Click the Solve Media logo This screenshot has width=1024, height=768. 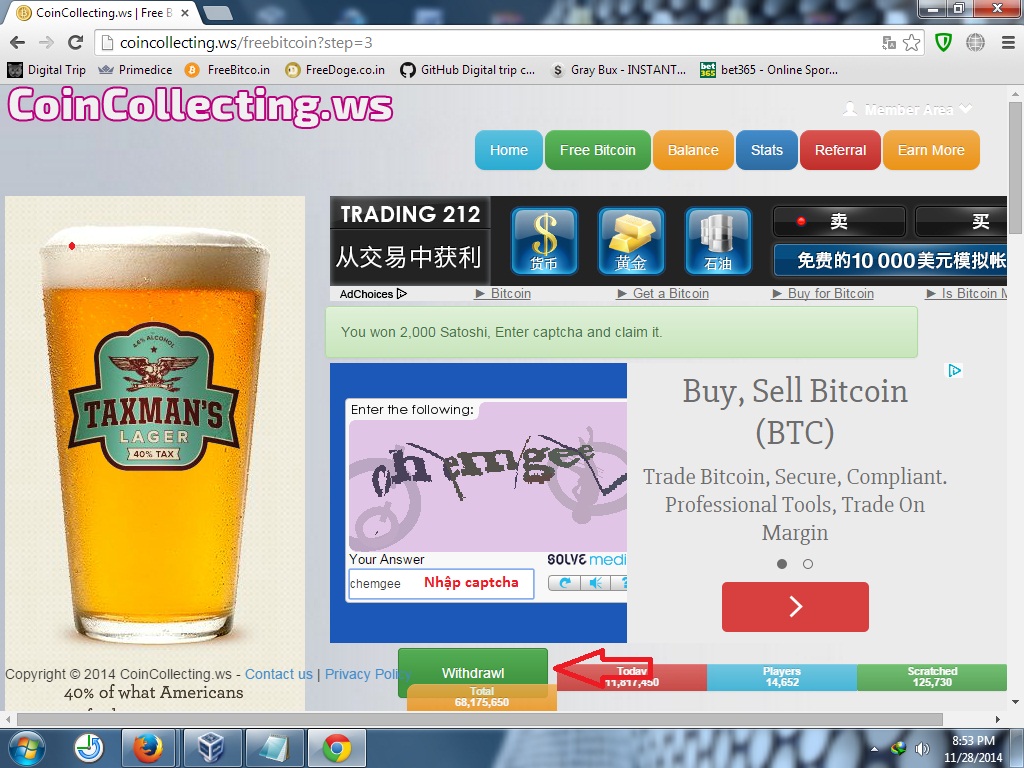[586, 560]
